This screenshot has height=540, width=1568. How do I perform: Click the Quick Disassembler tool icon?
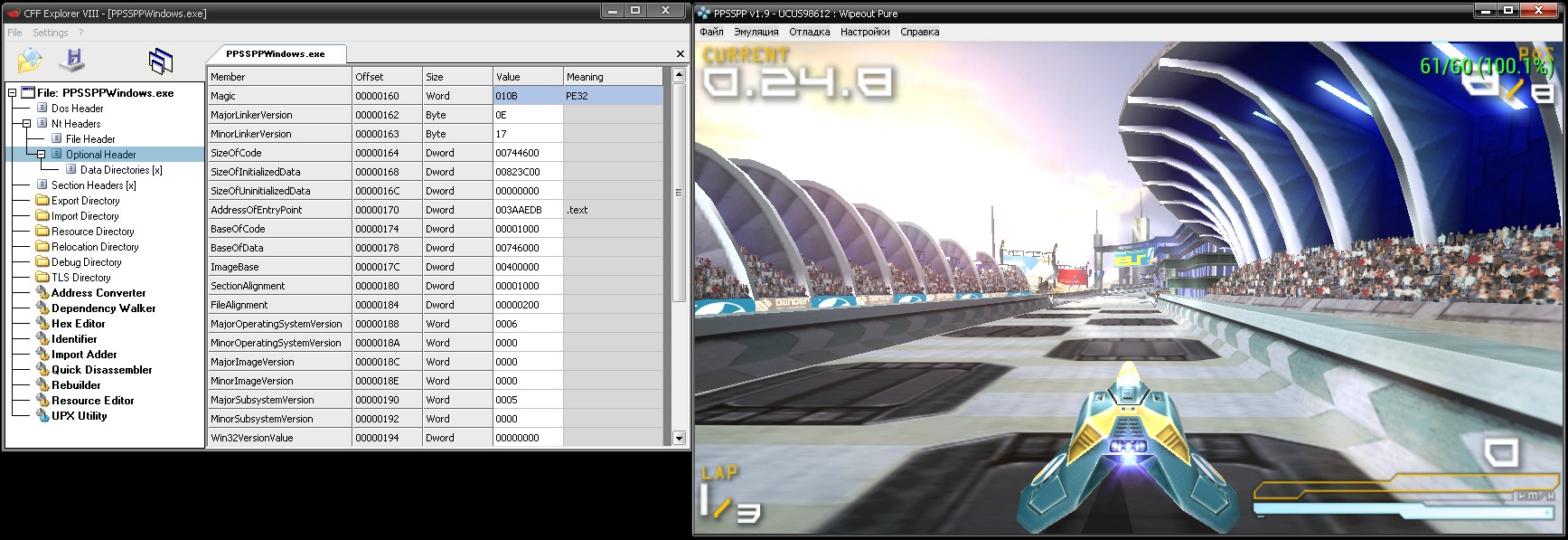coord(42,369)
